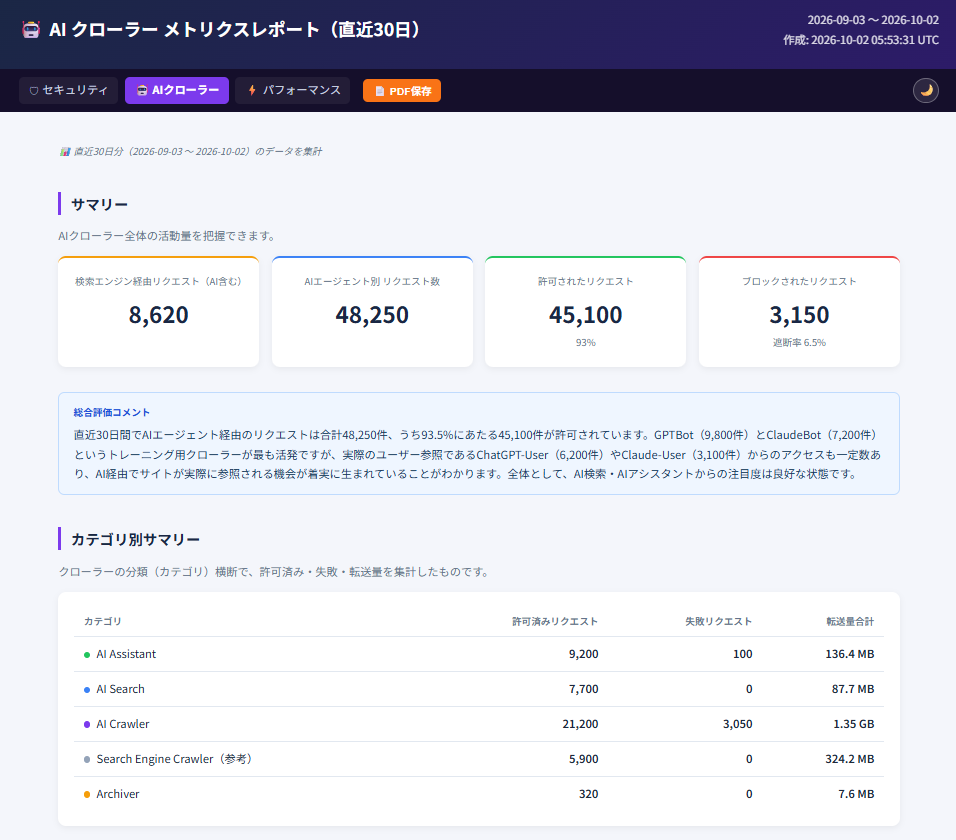This screenshot has height=840, width=956.
Task: Click the 7,700 value in AI Search row
Action: pos(583,689)
